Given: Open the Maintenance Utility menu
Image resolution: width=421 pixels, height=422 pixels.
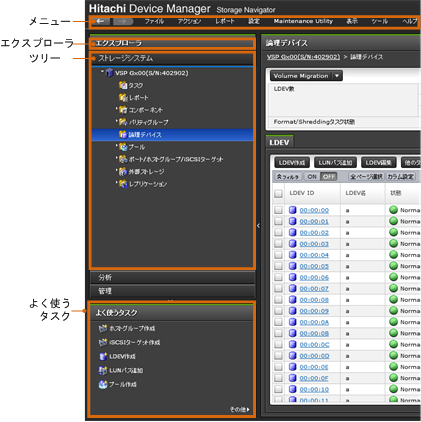Looking at the screenshot, I should tap(303, 21).
